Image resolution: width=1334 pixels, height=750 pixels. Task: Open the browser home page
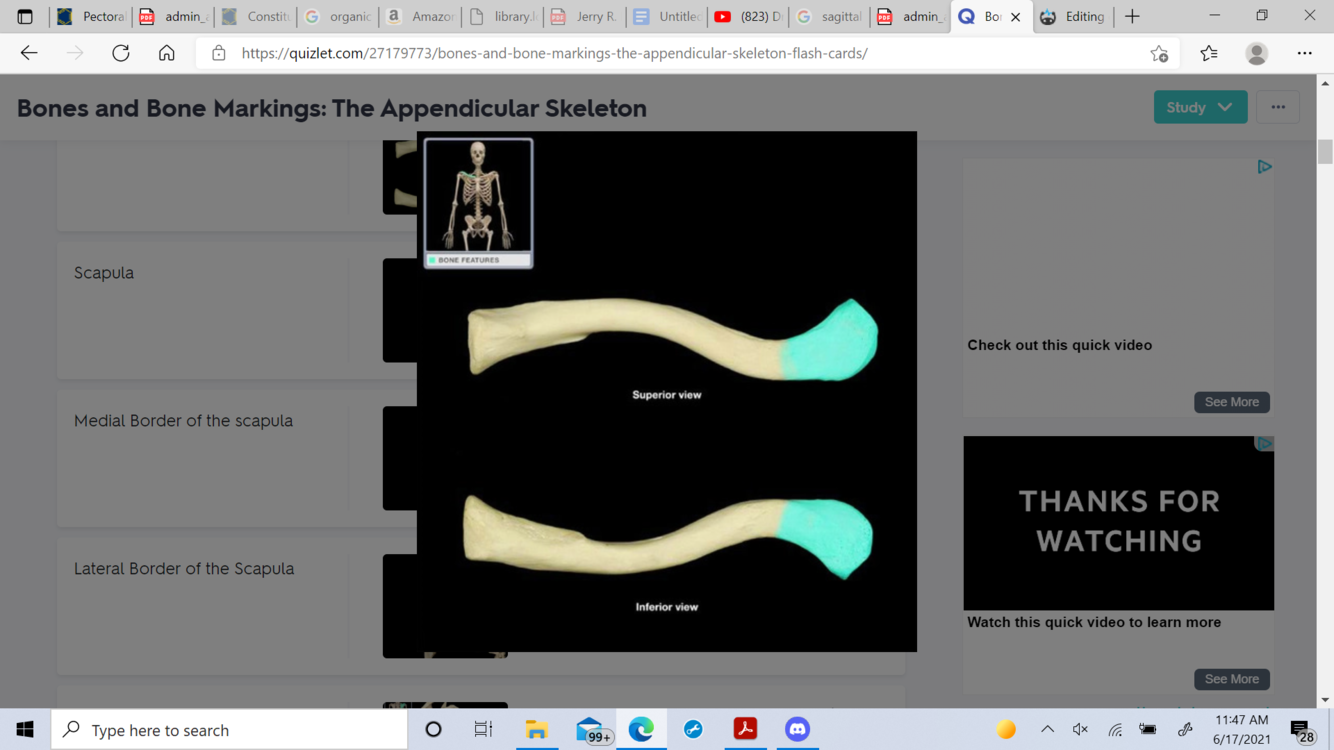167,53
